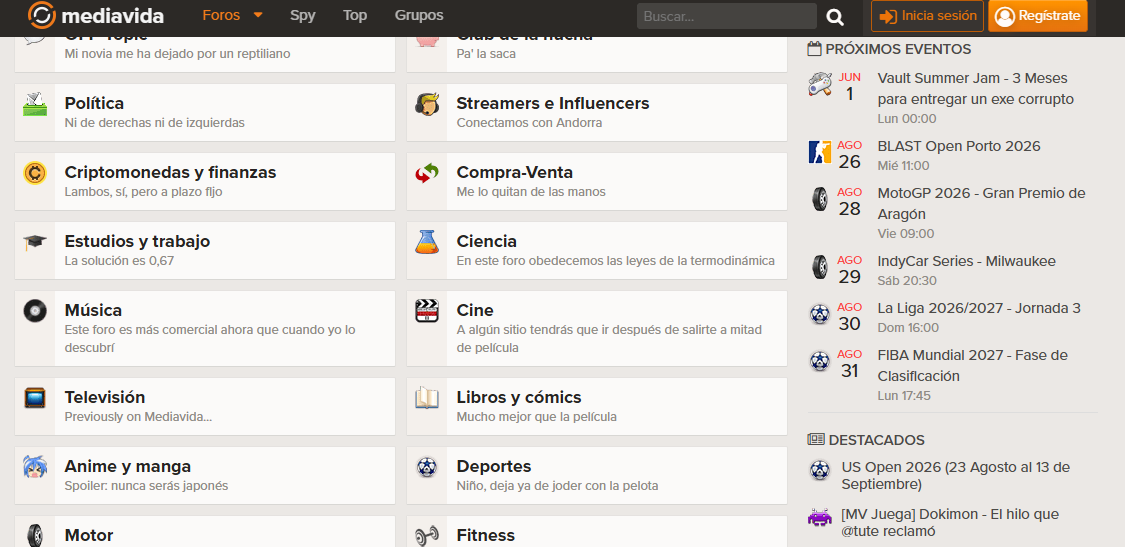Expand the Foros dropdown arrow

258,15
